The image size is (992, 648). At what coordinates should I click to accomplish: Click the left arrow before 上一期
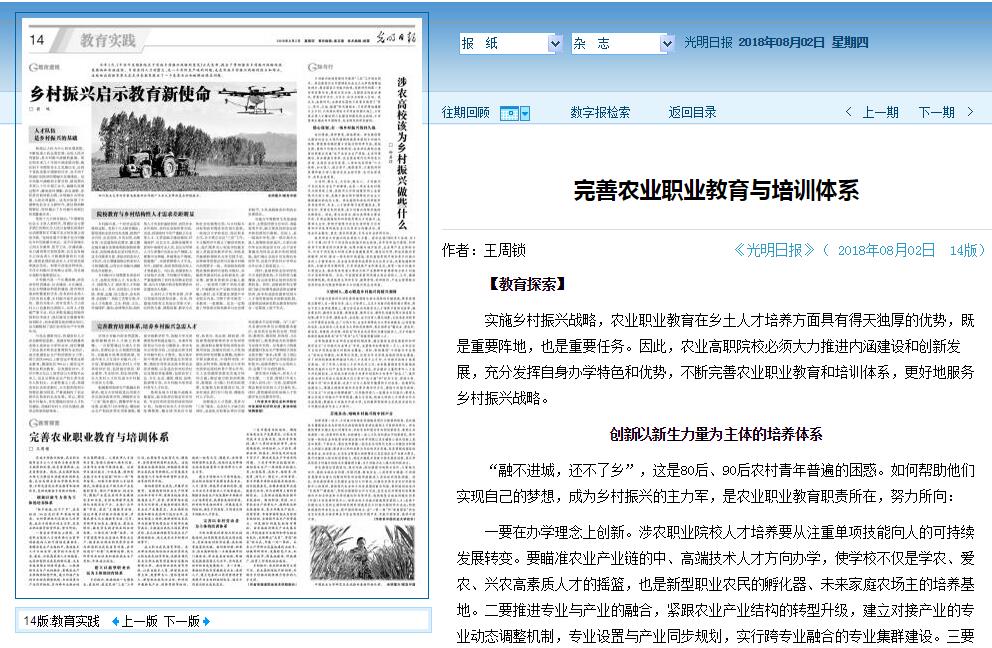(x=849, y=113)
